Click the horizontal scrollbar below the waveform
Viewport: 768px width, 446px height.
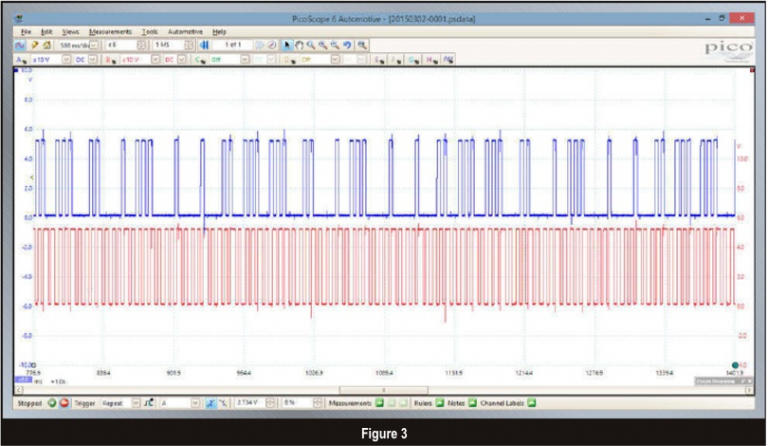[383, 390]
